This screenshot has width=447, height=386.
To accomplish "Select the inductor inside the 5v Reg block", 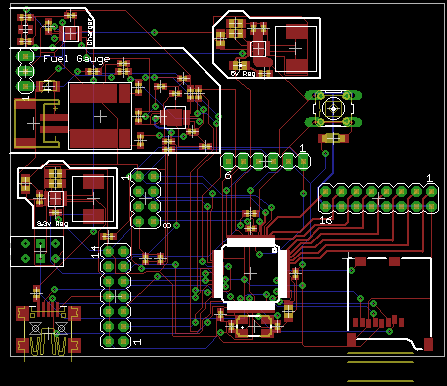I will pyautogui.click(x=296, y=49).
